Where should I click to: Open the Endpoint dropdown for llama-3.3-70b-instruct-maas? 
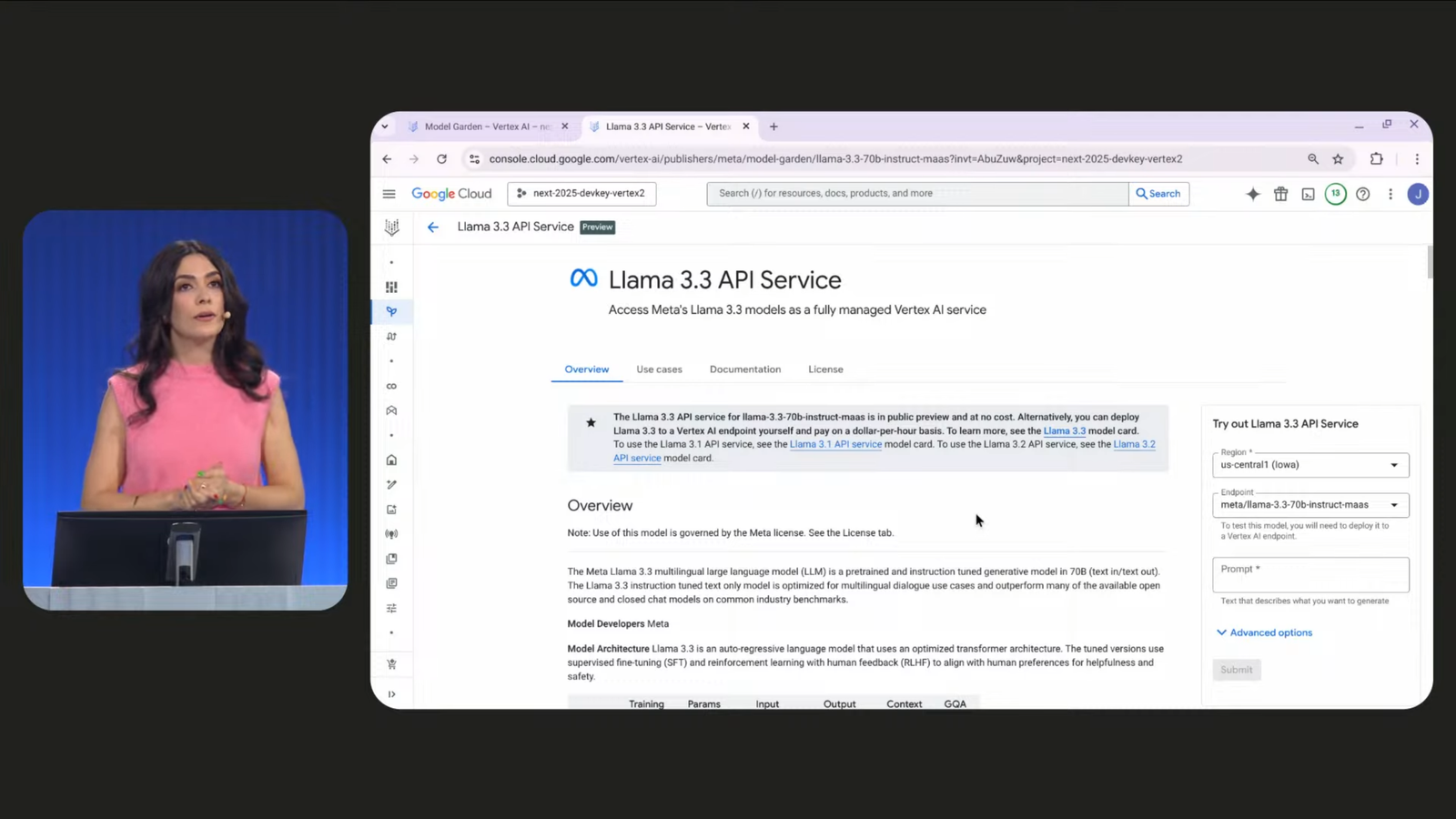(x=1309, y=505)
